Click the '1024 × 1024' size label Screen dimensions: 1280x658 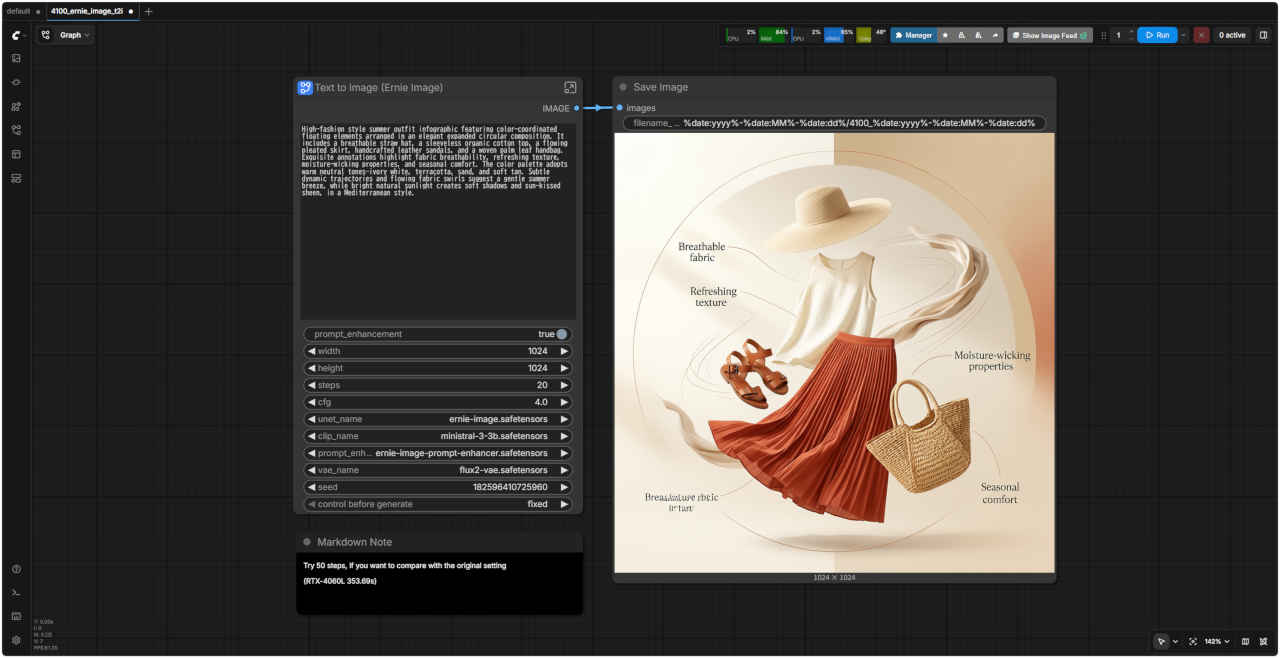tap(834, 577)
